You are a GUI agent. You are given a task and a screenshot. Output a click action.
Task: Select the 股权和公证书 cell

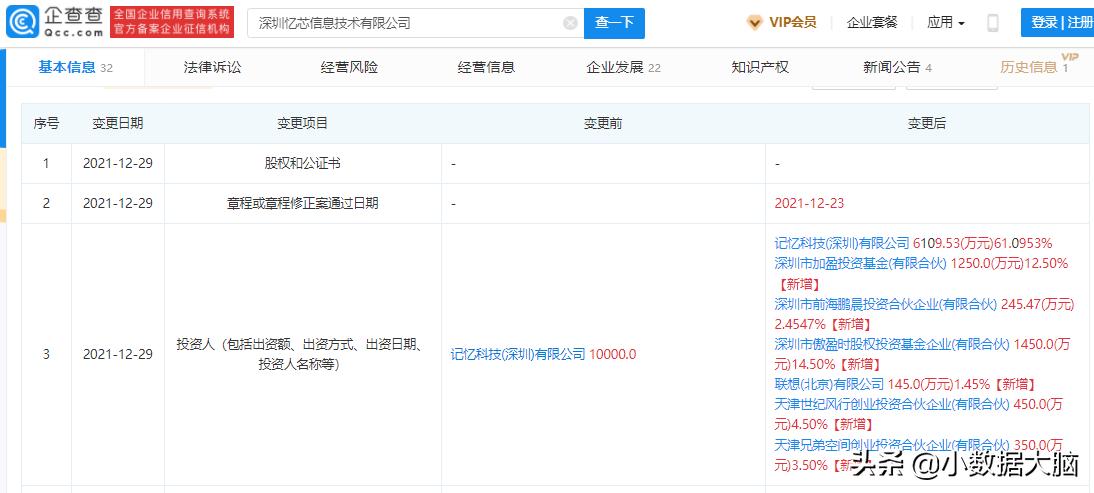coord(303,164)
